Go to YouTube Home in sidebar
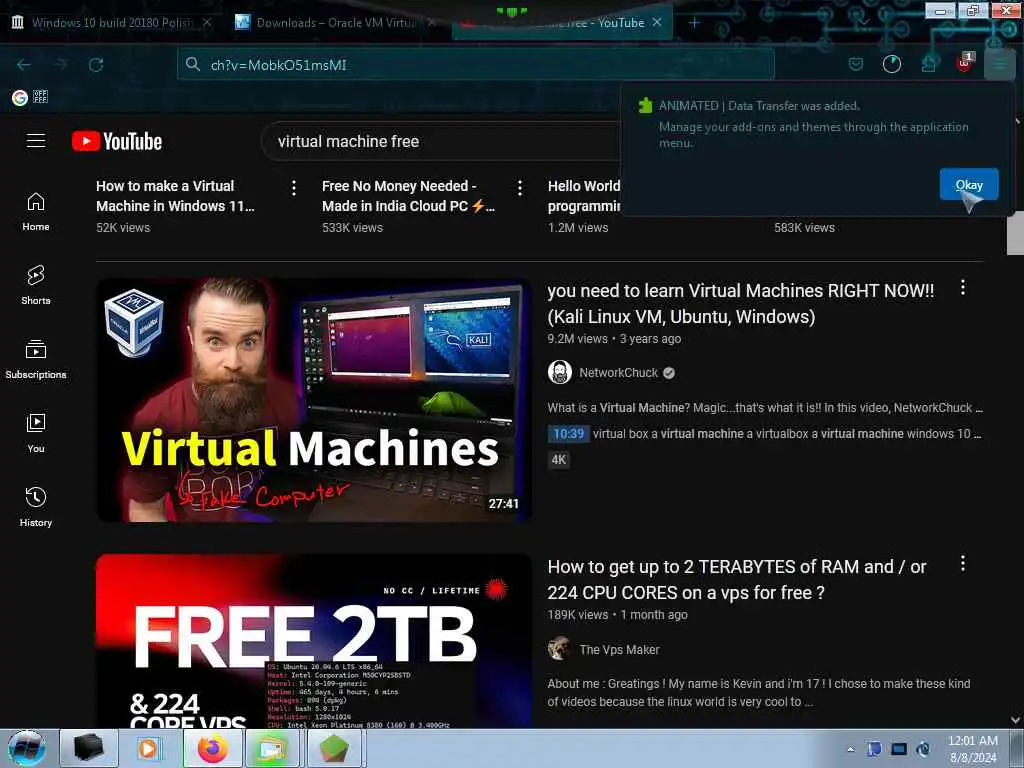 [x=36, y=212]
